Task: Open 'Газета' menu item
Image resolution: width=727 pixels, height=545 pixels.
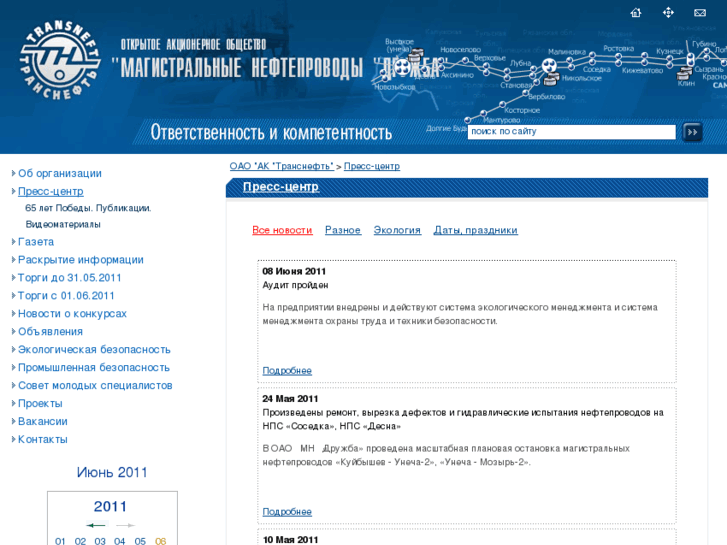Action: tap(36, 242)
